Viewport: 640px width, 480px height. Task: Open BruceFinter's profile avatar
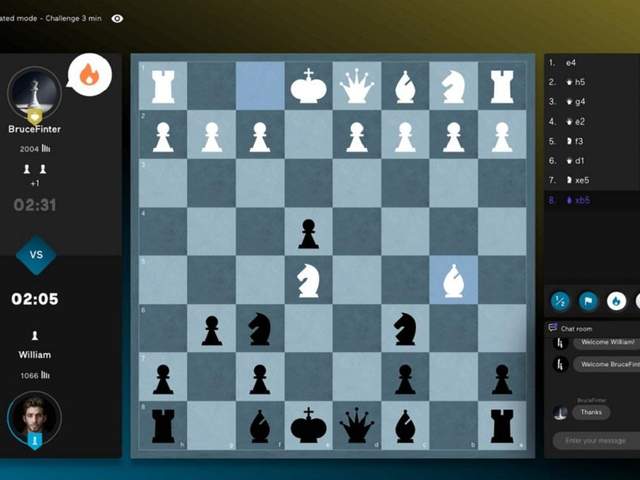[x=34, y=93]
